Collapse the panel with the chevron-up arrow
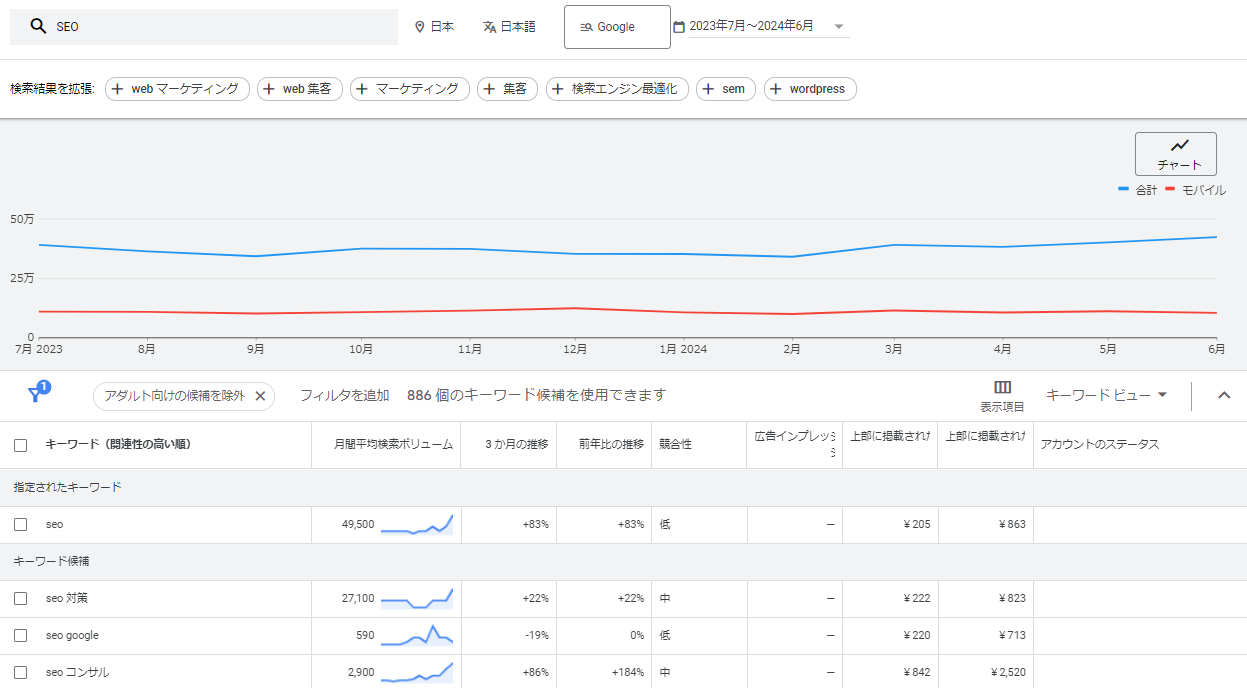 pyautogui.click(x=1224, y=395)
